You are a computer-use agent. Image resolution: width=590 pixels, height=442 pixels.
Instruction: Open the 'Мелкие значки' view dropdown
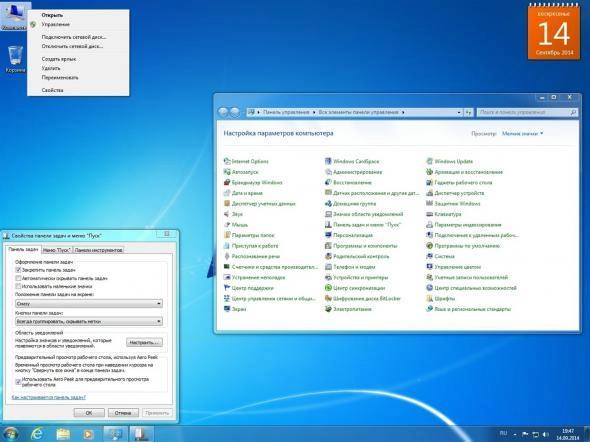coord(523,134)
